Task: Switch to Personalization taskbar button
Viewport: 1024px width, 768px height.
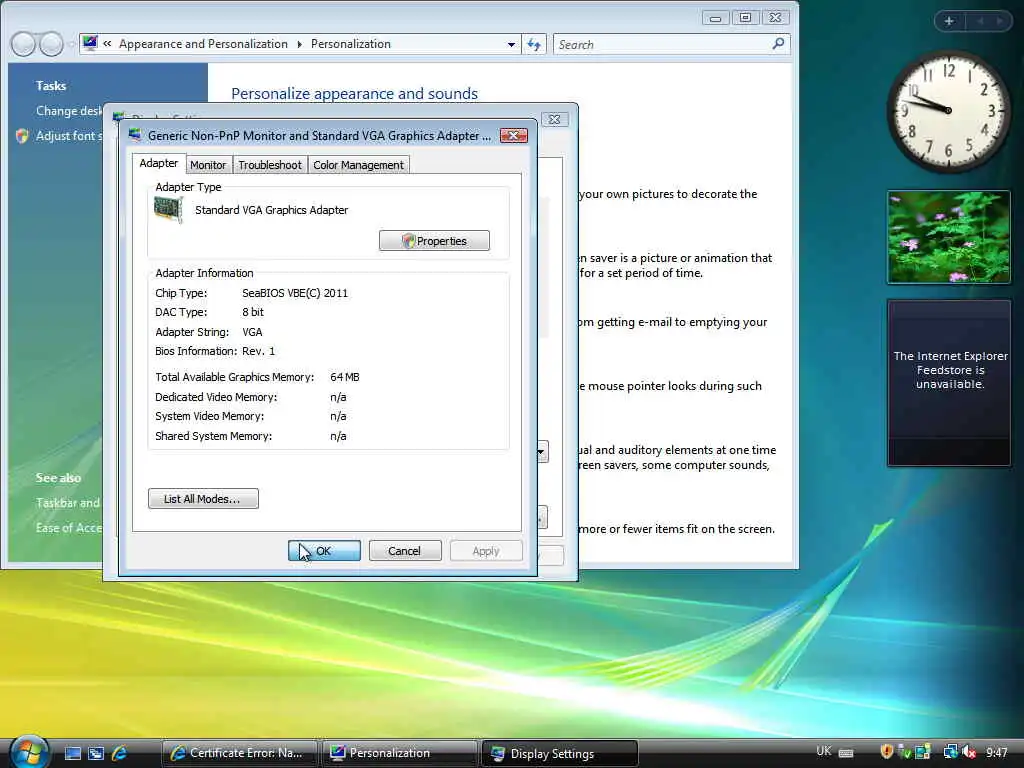Action: click(x=400, y=753)
